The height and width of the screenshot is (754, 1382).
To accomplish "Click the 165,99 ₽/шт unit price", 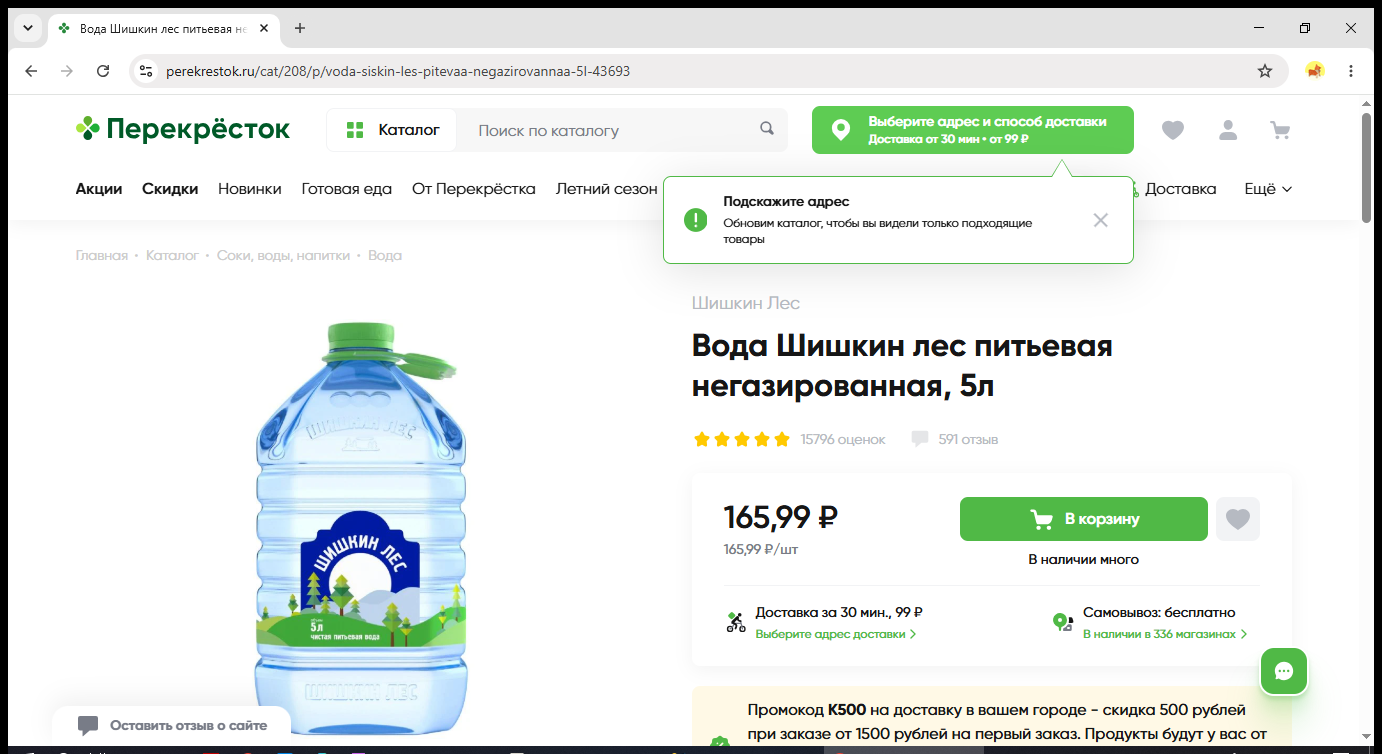I will (x=761, y=549).
